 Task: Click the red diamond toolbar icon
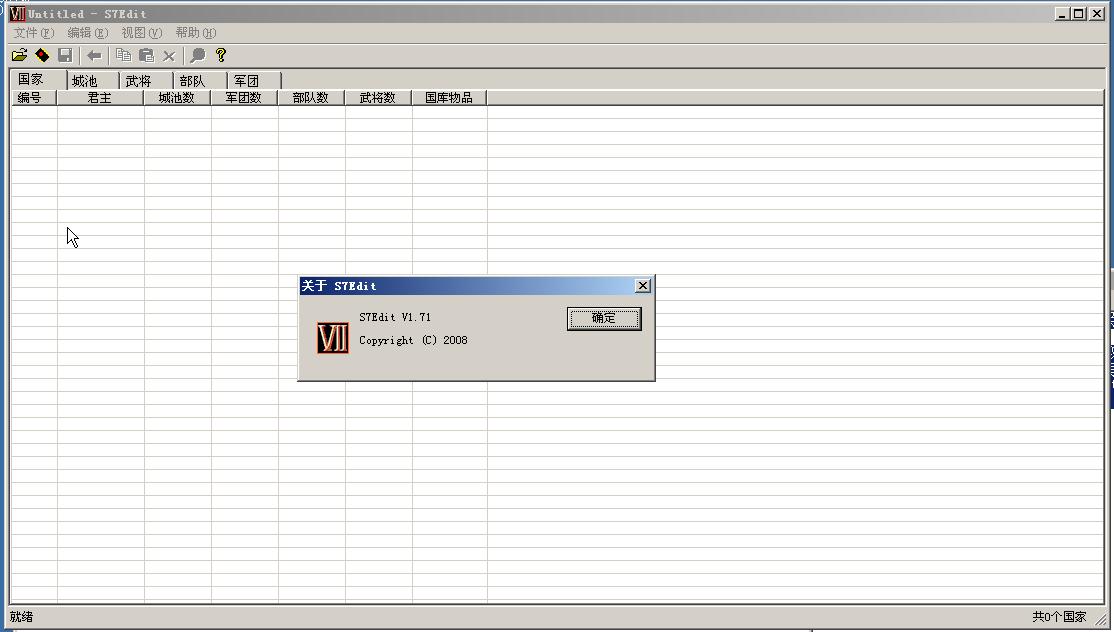43,55
